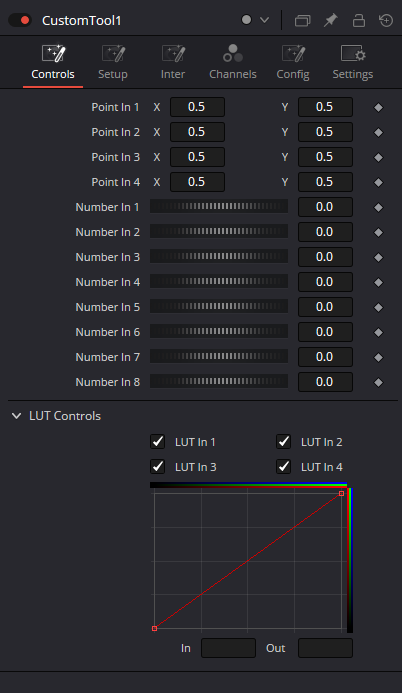This screenshot has height=693, width=402.
Task: Add keyframe for Number In 5
Action: tap(379, 307)
